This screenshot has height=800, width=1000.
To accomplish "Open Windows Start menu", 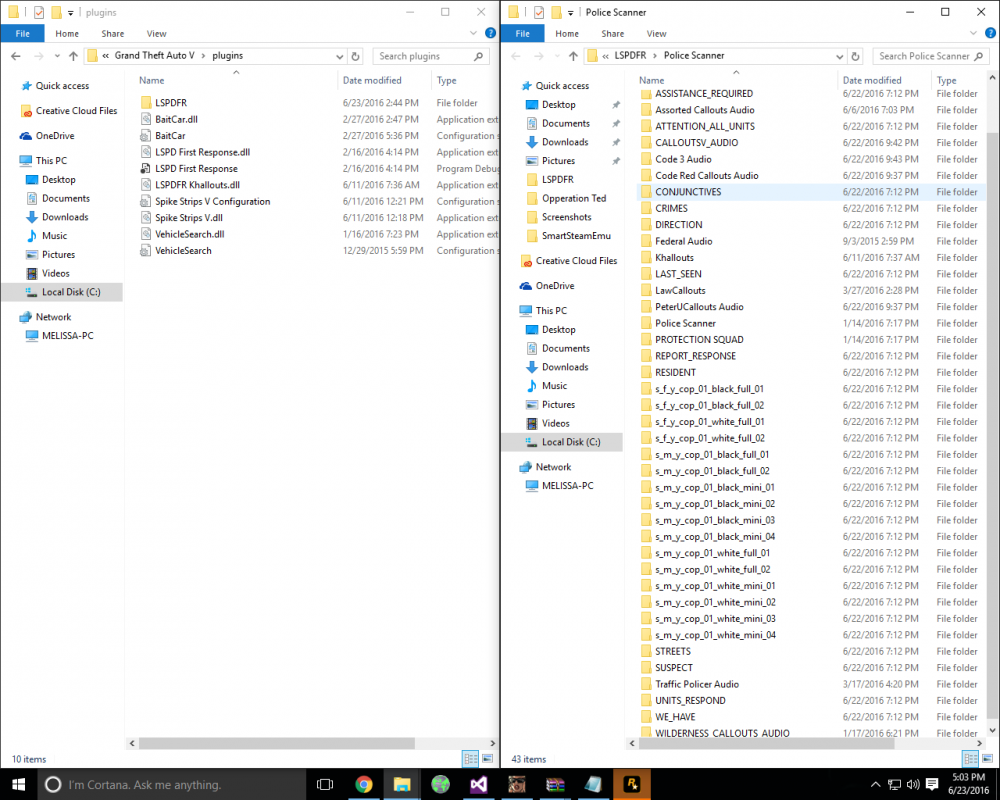I will click(x=18, y=784).
